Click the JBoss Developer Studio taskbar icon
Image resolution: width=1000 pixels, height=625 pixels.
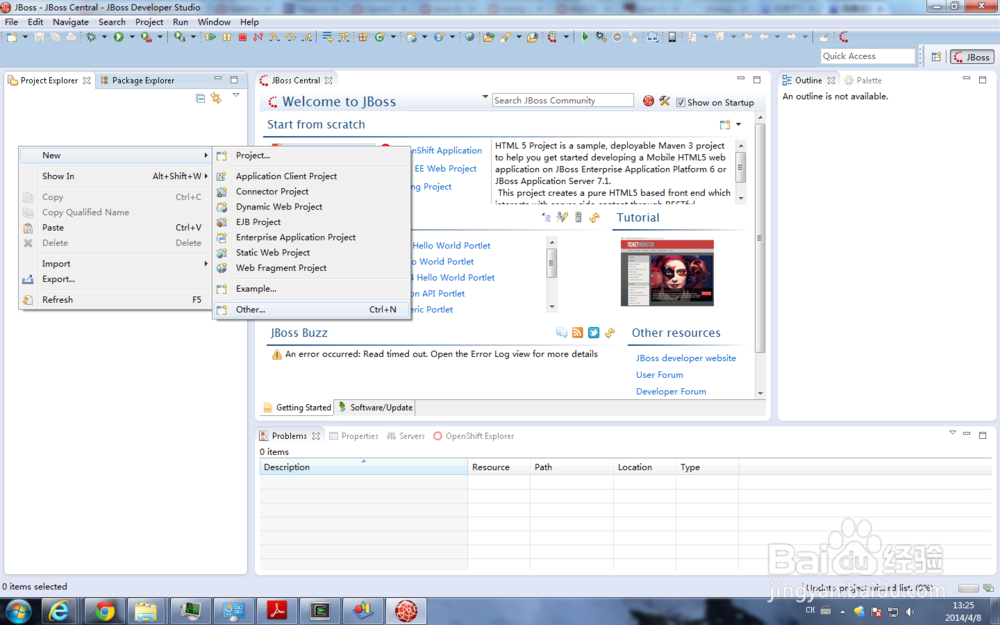(406, 611)
